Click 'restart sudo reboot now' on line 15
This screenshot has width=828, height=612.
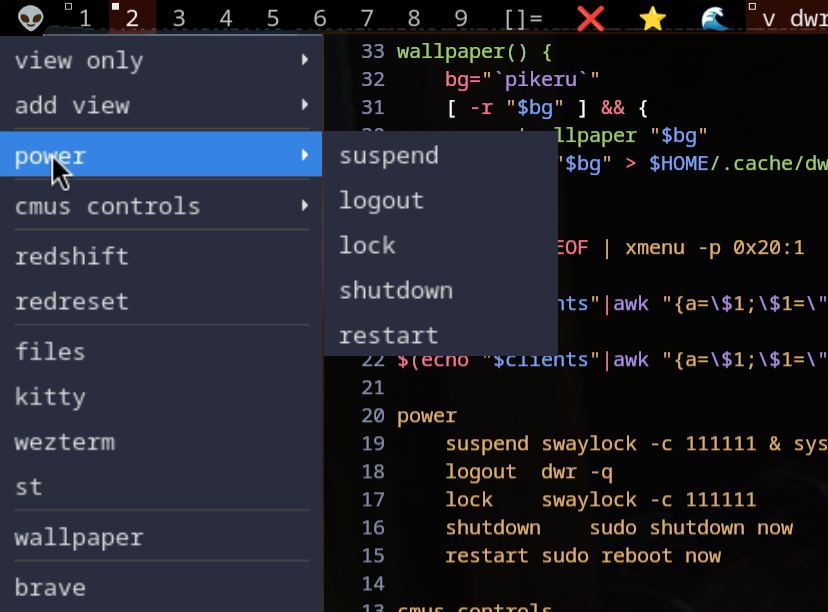pyautogui.click(x=583, y=555)
